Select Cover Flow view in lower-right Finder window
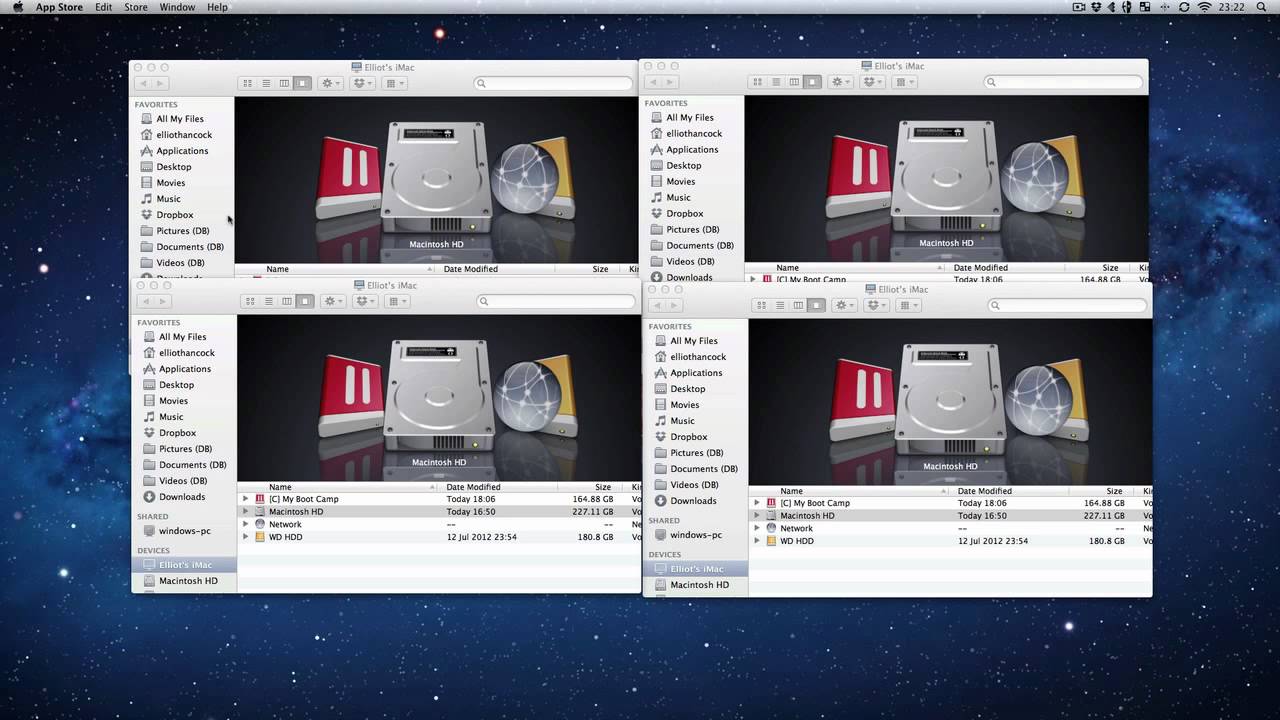 point(816,305)
